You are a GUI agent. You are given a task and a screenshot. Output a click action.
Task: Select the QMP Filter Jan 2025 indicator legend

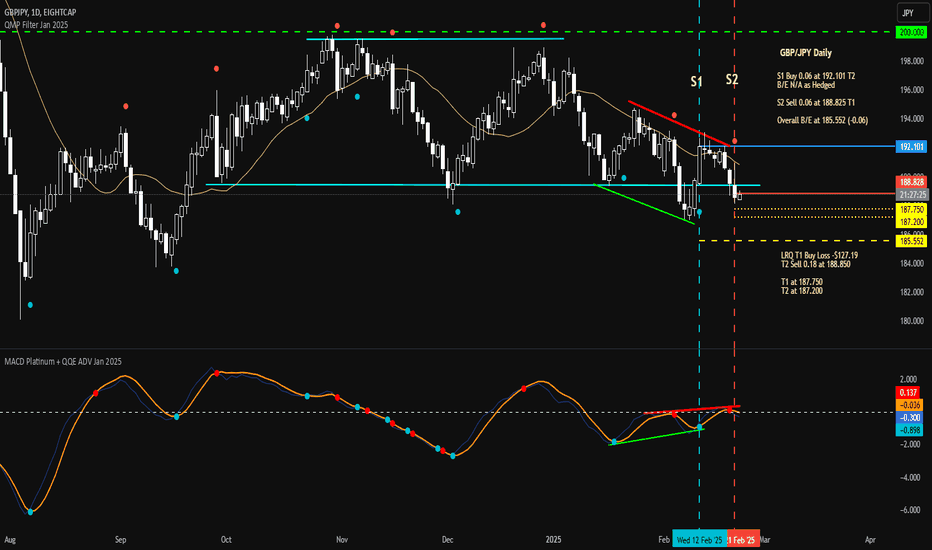coord(36,25)
